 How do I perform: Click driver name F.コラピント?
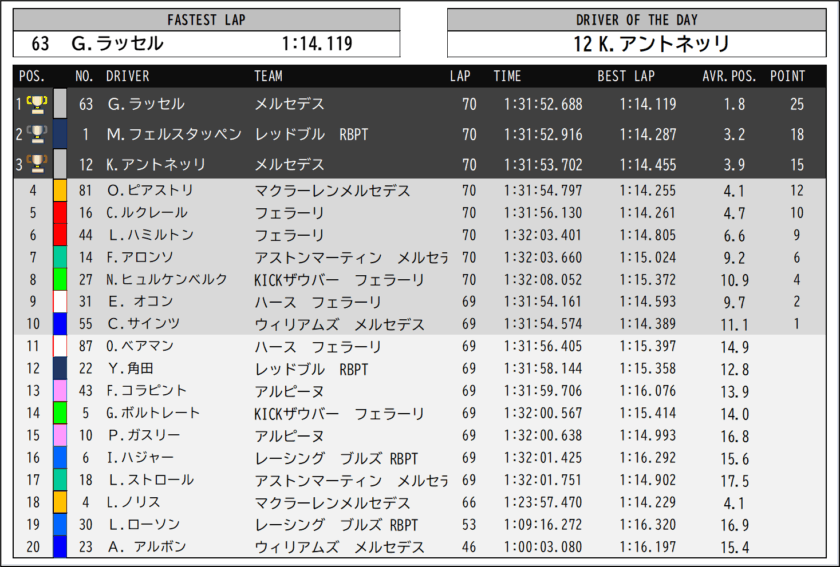pyautogui.click(x=146, y=391)
